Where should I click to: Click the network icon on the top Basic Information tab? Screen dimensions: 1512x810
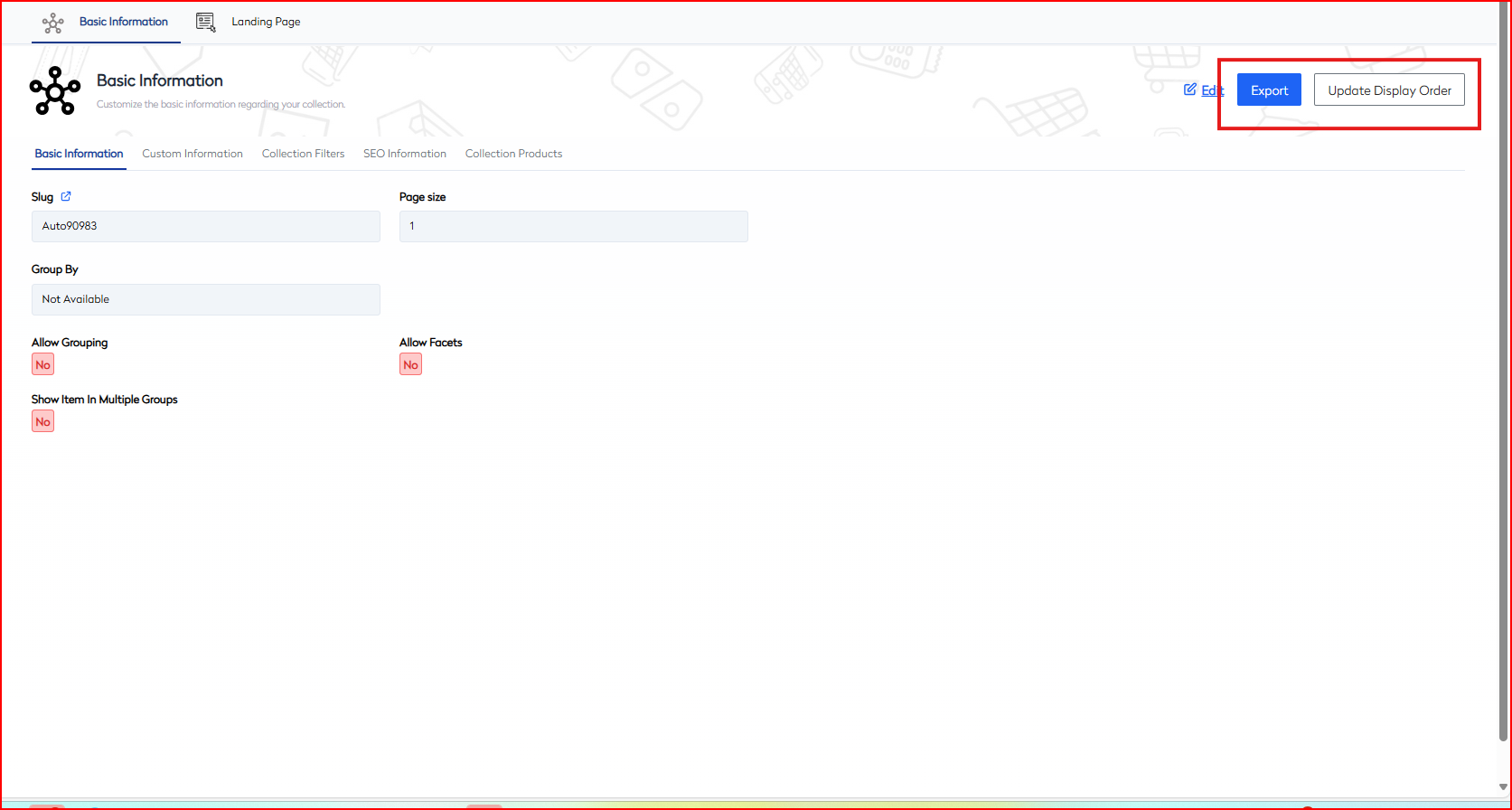point(53,23)
